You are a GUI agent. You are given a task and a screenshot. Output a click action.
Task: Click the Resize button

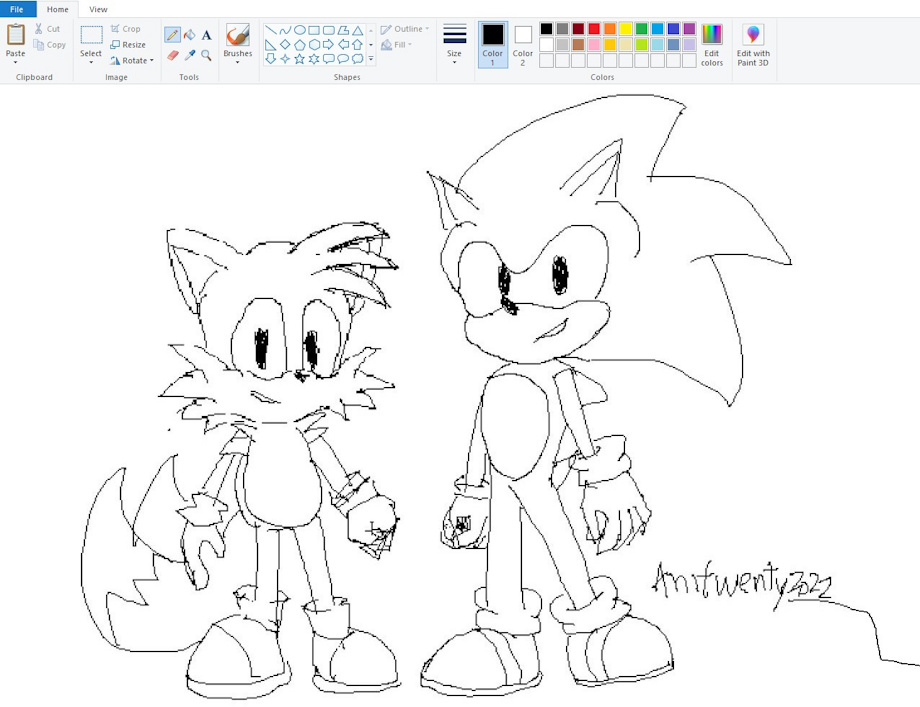point(128,45)
